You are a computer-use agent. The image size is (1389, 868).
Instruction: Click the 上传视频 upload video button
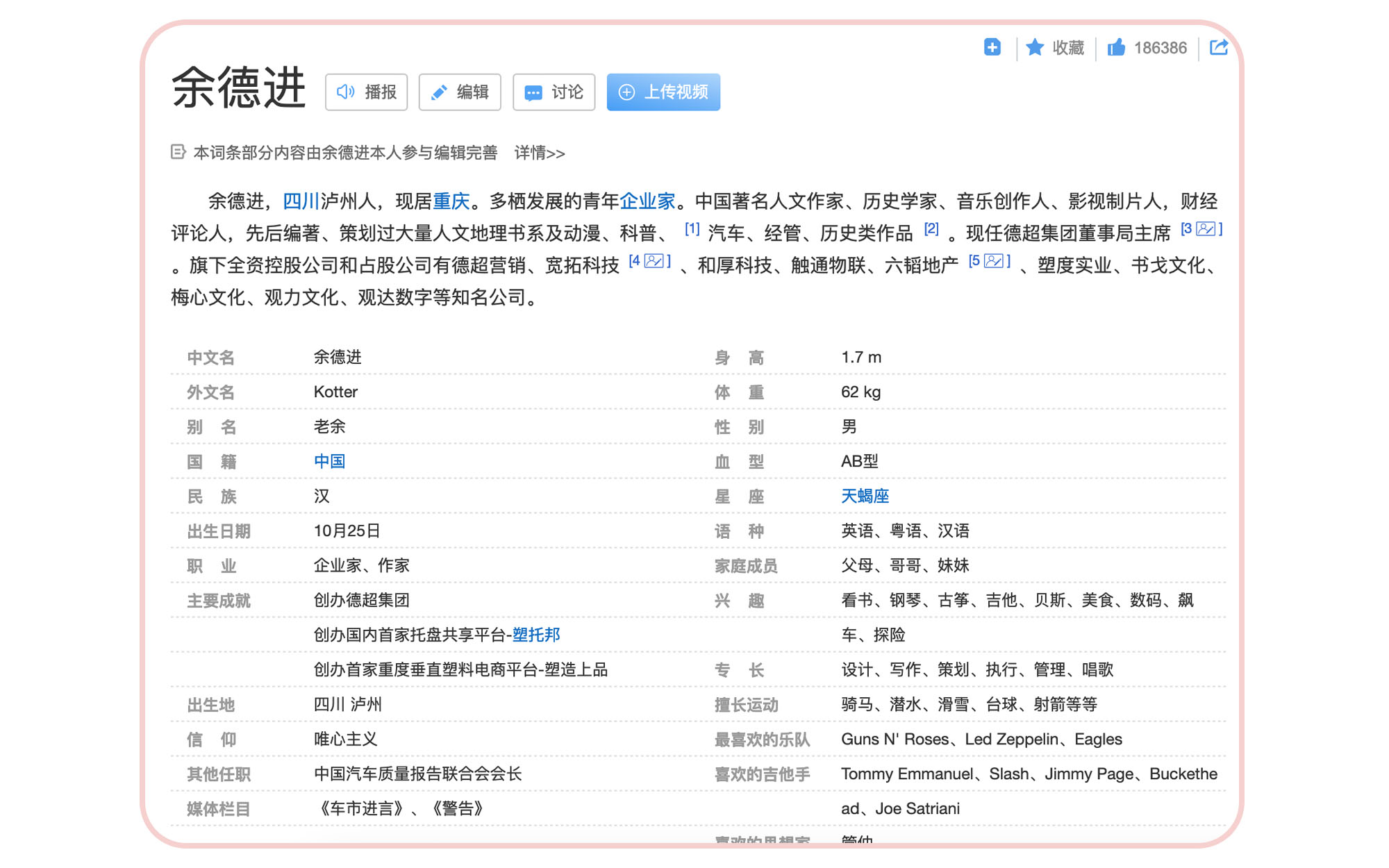[663, 92]
